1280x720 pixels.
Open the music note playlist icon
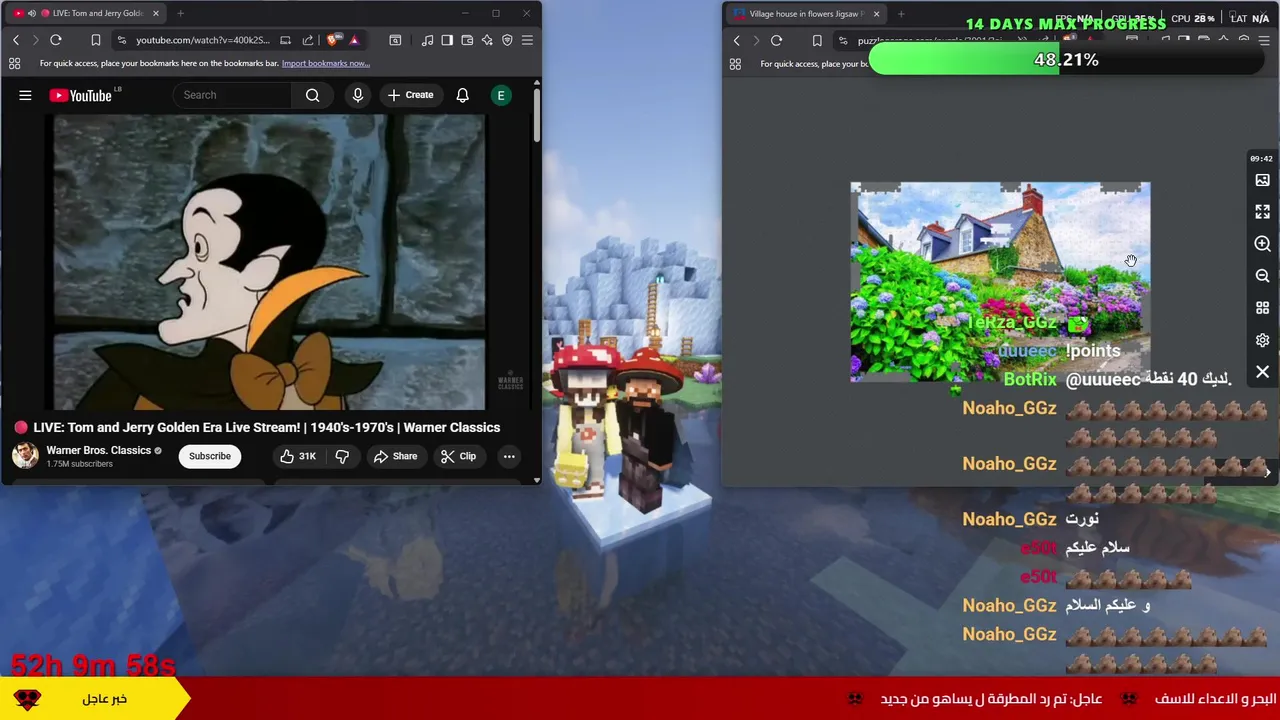[x=428, y=40]
